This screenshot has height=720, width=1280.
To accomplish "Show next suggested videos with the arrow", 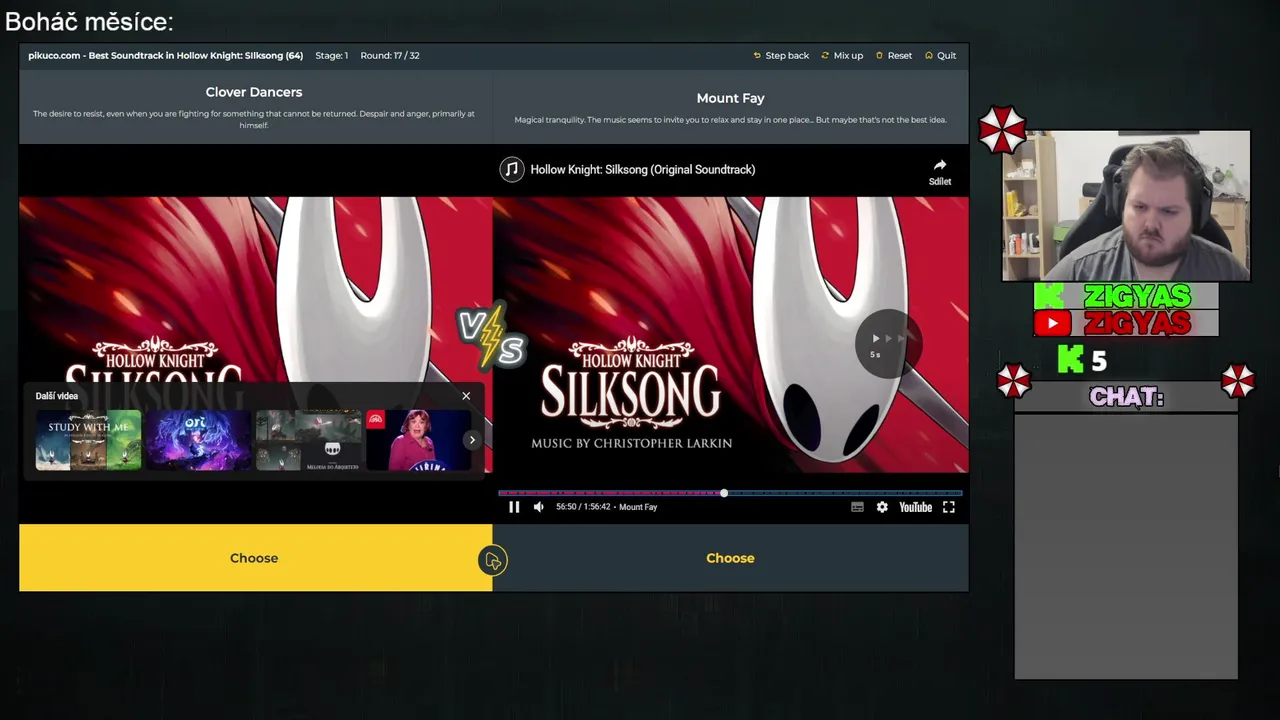I will (x=472, y=440).
